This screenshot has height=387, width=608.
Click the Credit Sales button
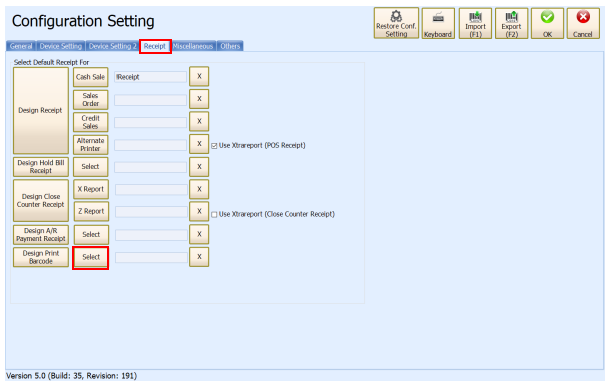[x=90, y=122]
